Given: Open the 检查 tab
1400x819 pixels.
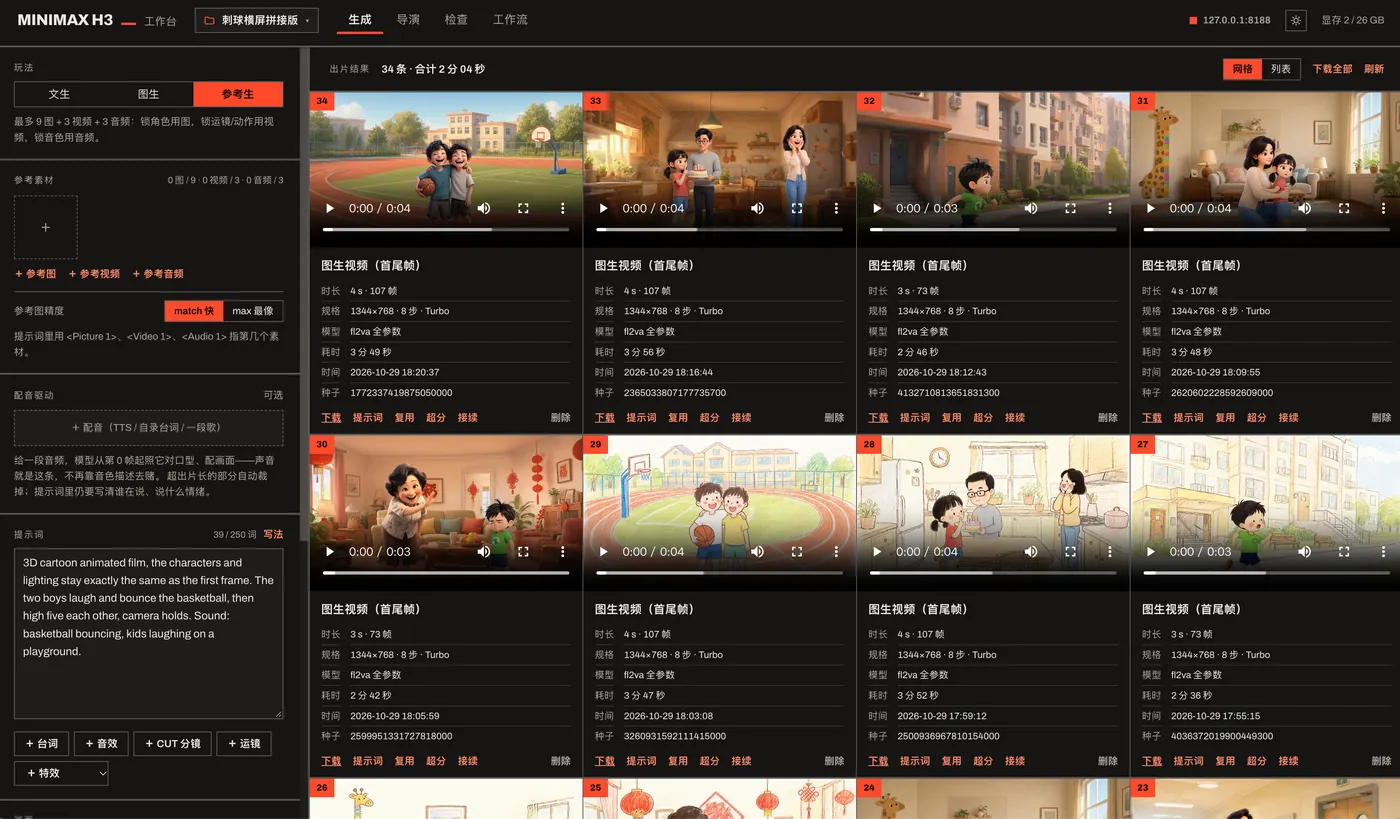Looking at the screenshot, I should [x=456, y=20].
